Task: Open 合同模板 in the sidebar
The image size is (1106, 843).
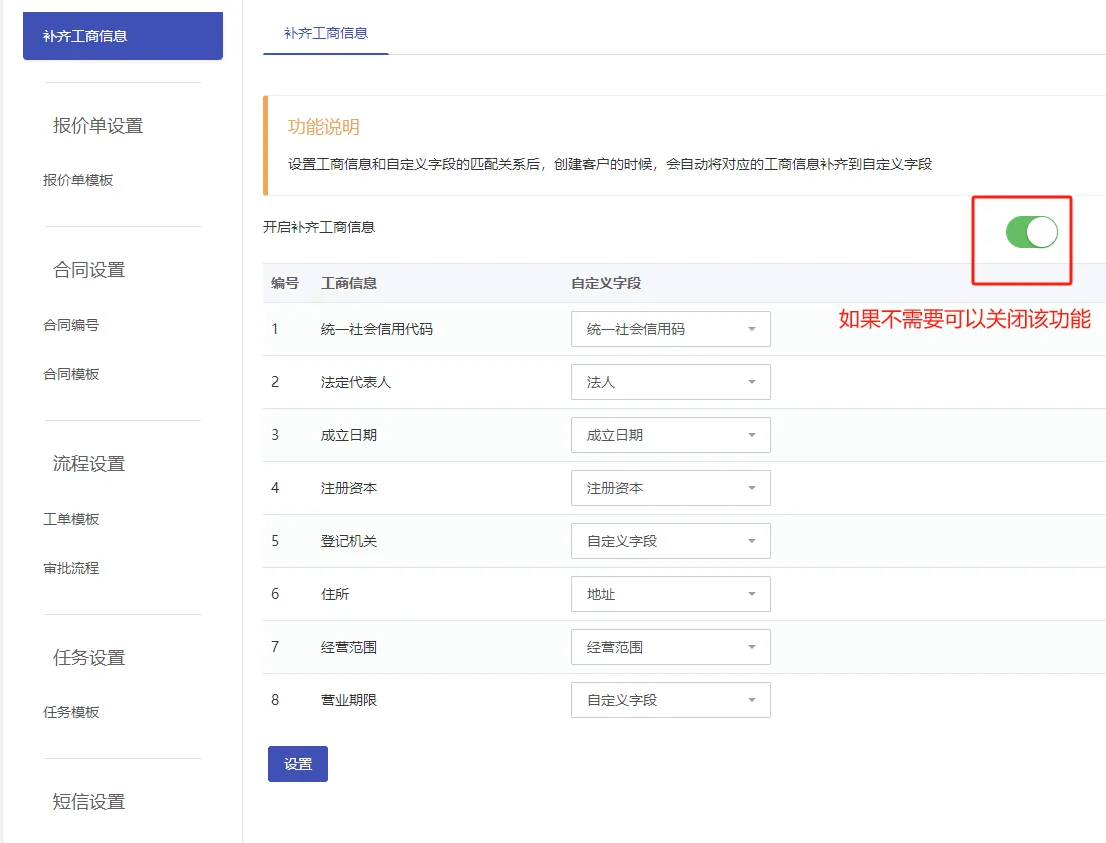Action: pos(71,374)
